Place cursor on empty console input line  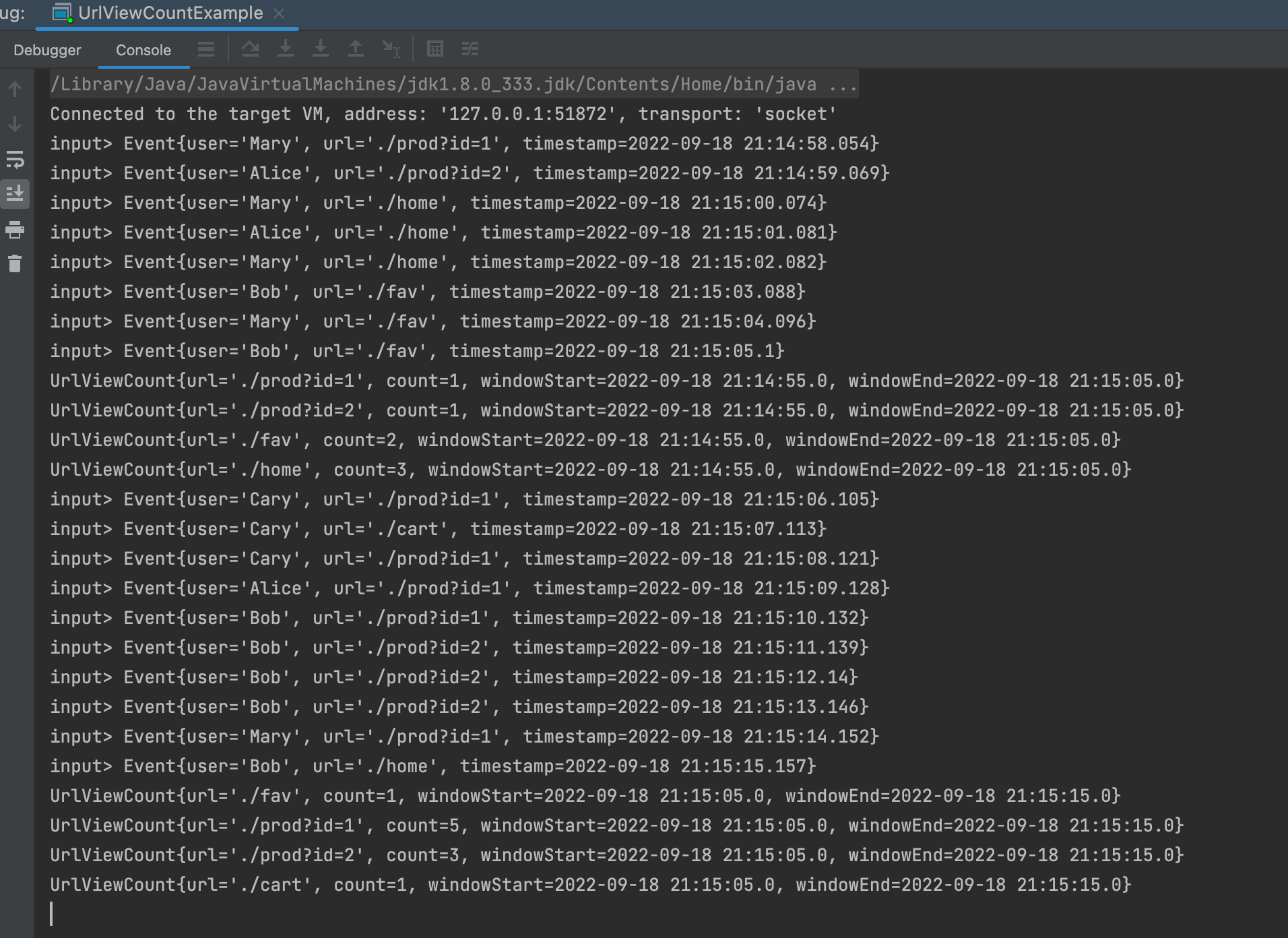[269, 914]
